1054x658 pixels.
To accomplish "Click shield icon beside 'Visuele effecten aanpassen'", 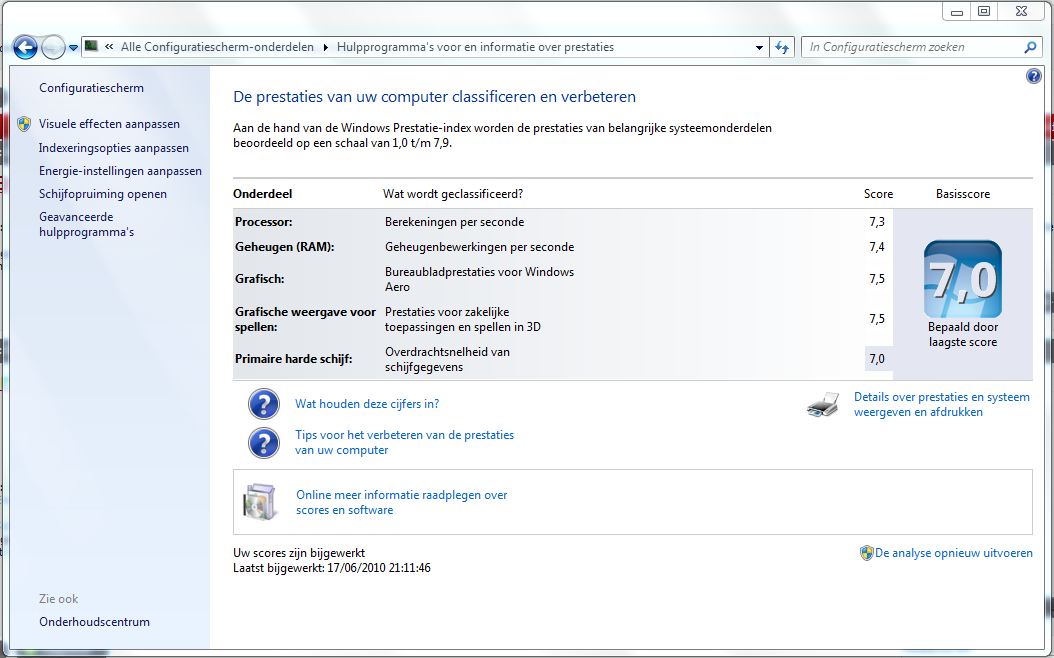I will [24, 124].
